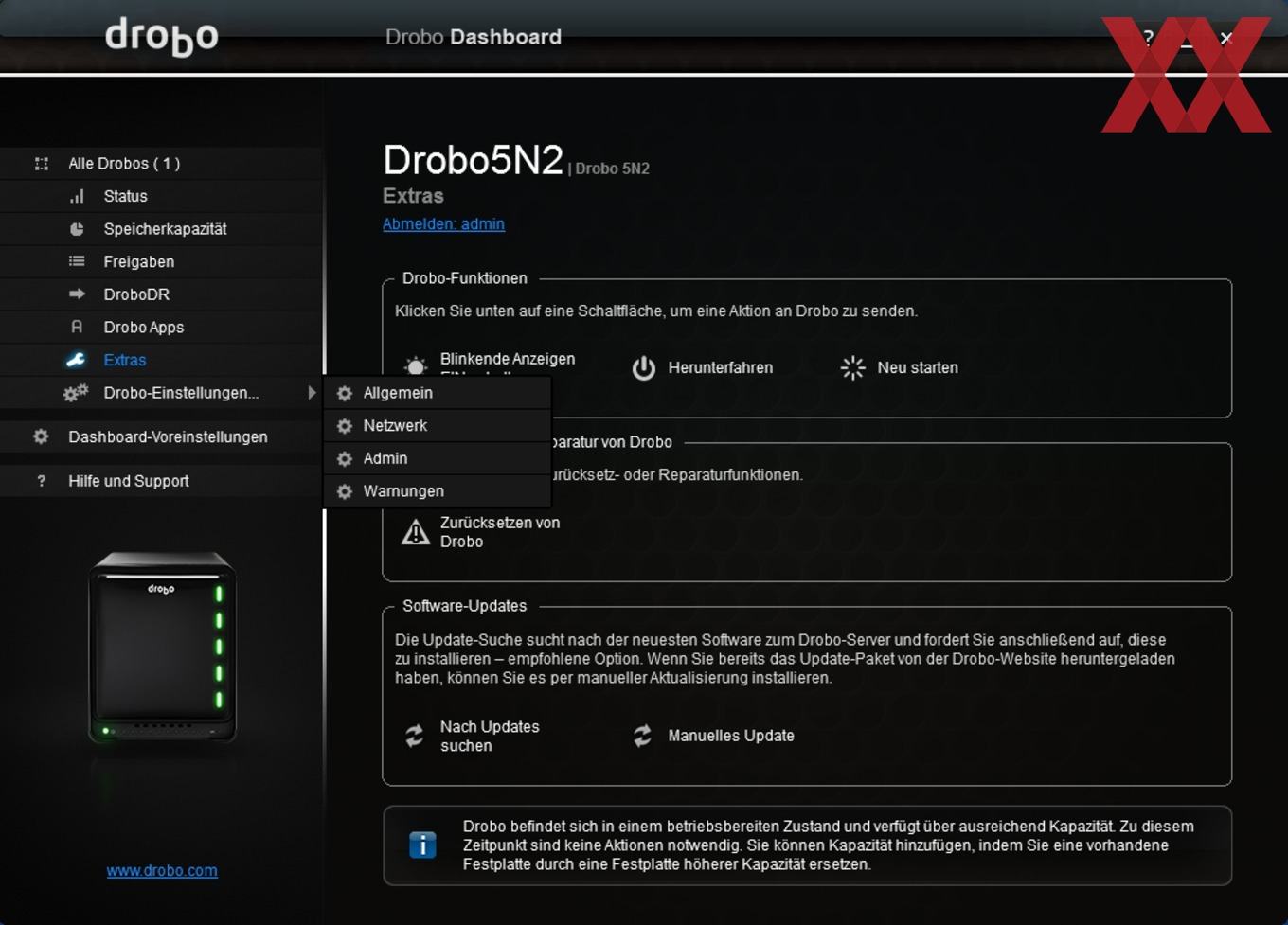Open the Admin settings entry
1288x925 pixels.
[x=438, y=458]
